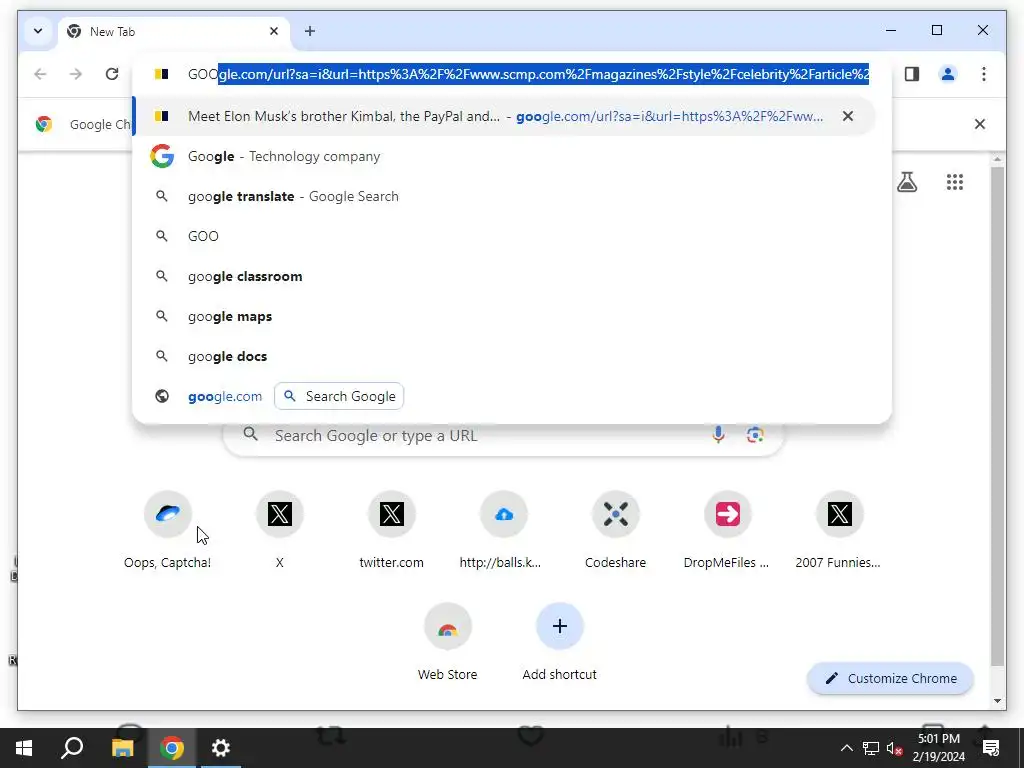Open the Web Store shortcut
The image size is (1024, 768).
pyautogui.click(x=447, y=643)
